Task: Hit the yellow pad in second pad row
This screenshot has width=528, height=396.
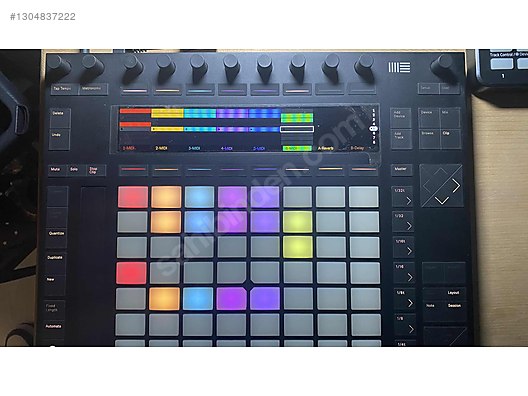Action: 298,222
